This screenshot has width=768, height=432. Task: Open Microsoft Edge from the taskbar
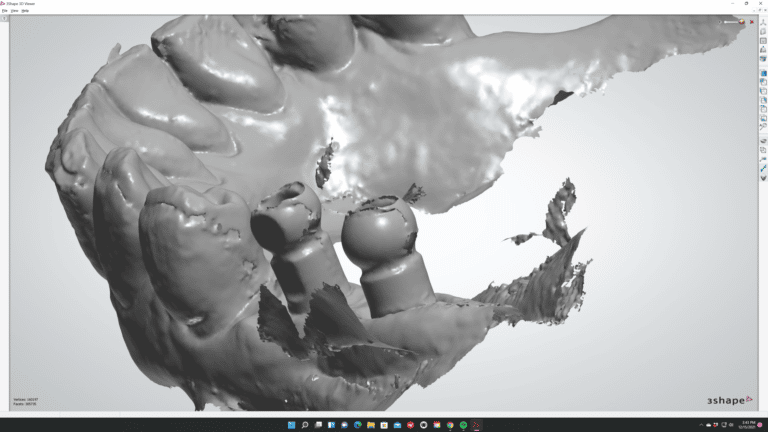coord(358,425)
